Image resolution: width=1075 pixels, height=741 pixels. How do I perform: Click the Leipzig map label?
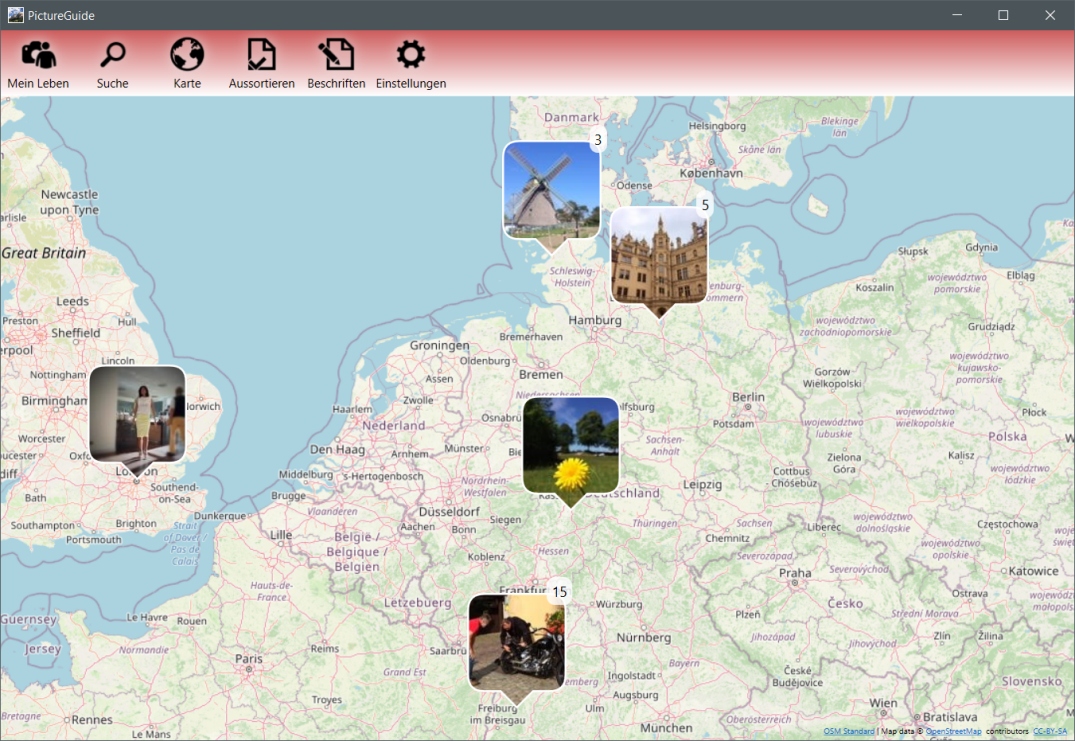702,485
